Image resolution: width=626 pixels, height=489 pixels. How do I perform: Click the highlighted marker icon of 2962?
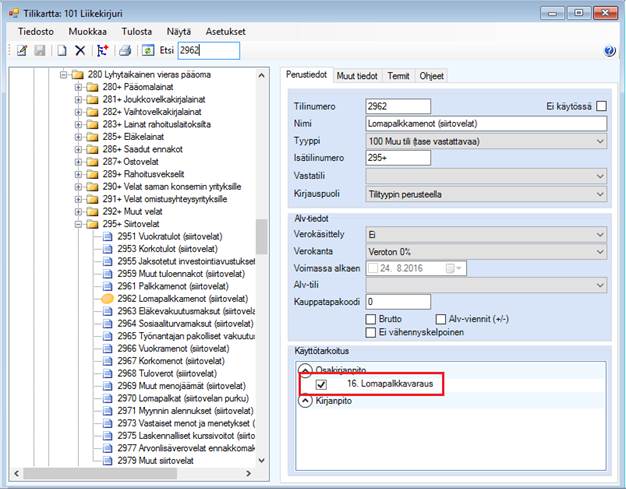tap(107, 299)
